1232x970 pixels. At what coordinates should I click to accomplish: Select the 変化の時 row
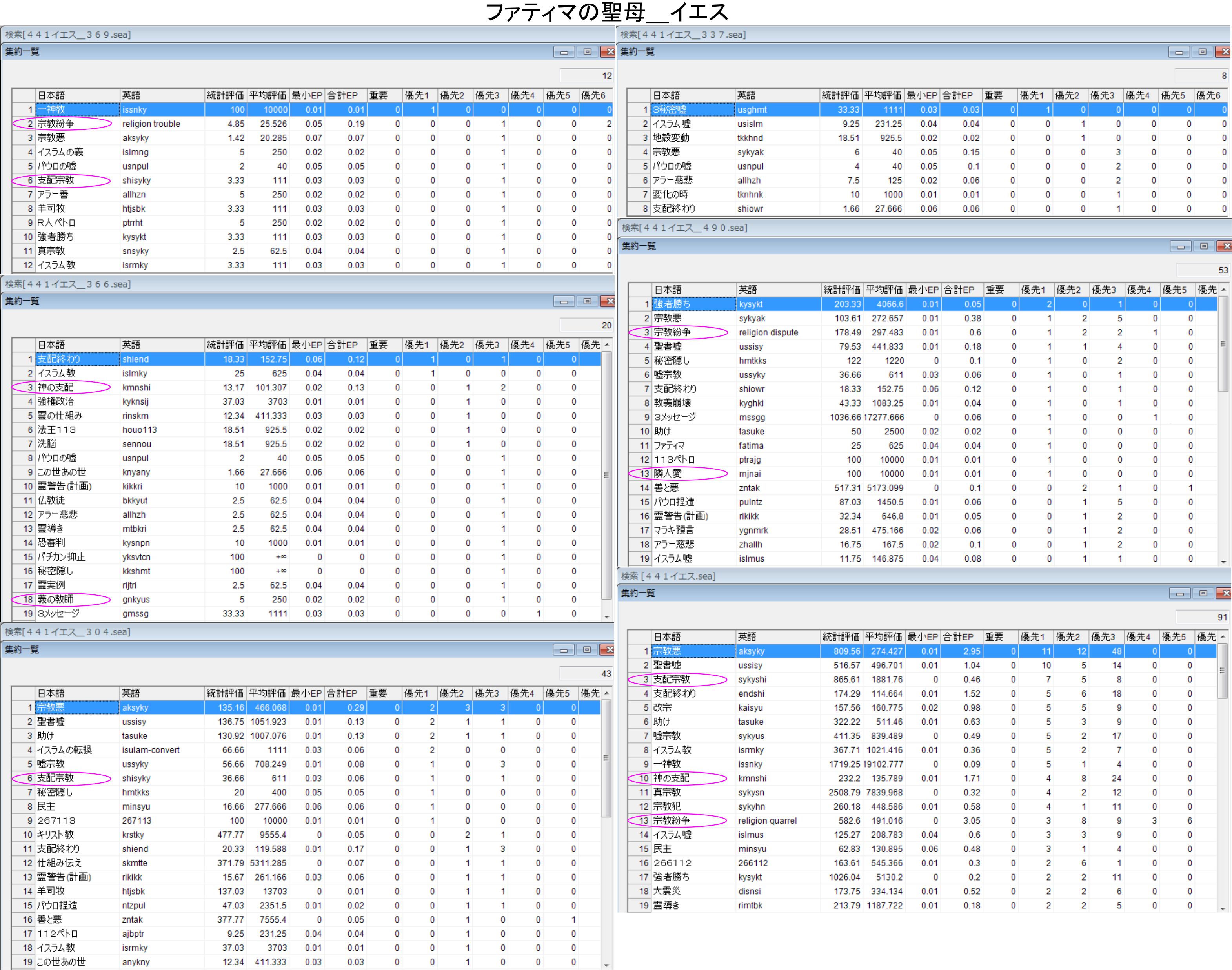(927, 195)
